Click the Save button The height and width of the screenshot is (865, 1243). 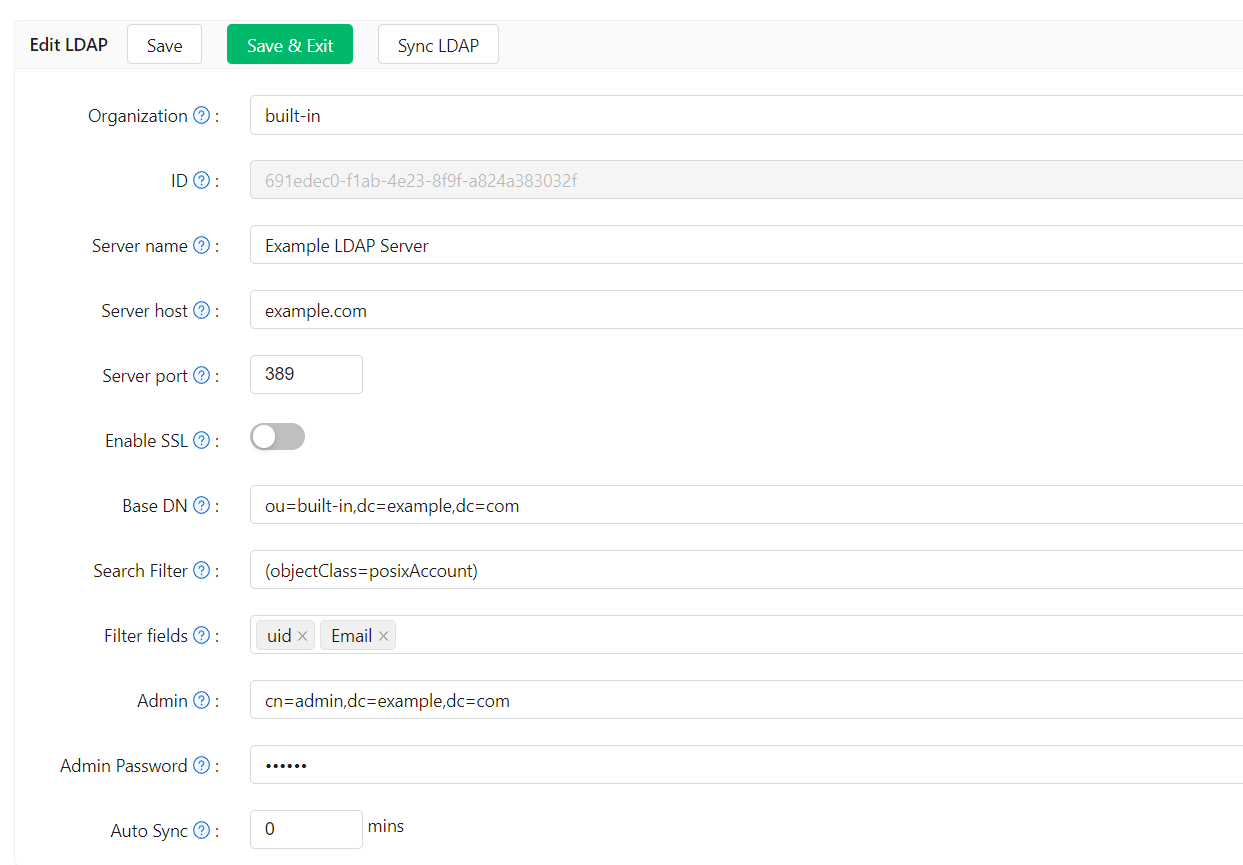click(x=164, y=44)
